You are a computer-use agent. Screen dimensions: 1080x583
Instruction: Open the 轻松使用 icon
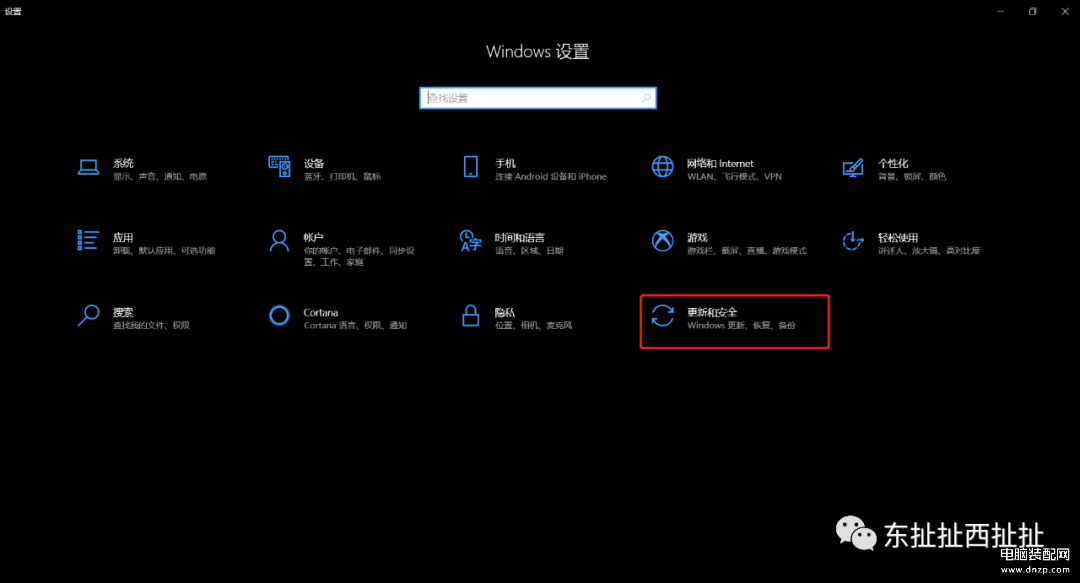[853, 241]
